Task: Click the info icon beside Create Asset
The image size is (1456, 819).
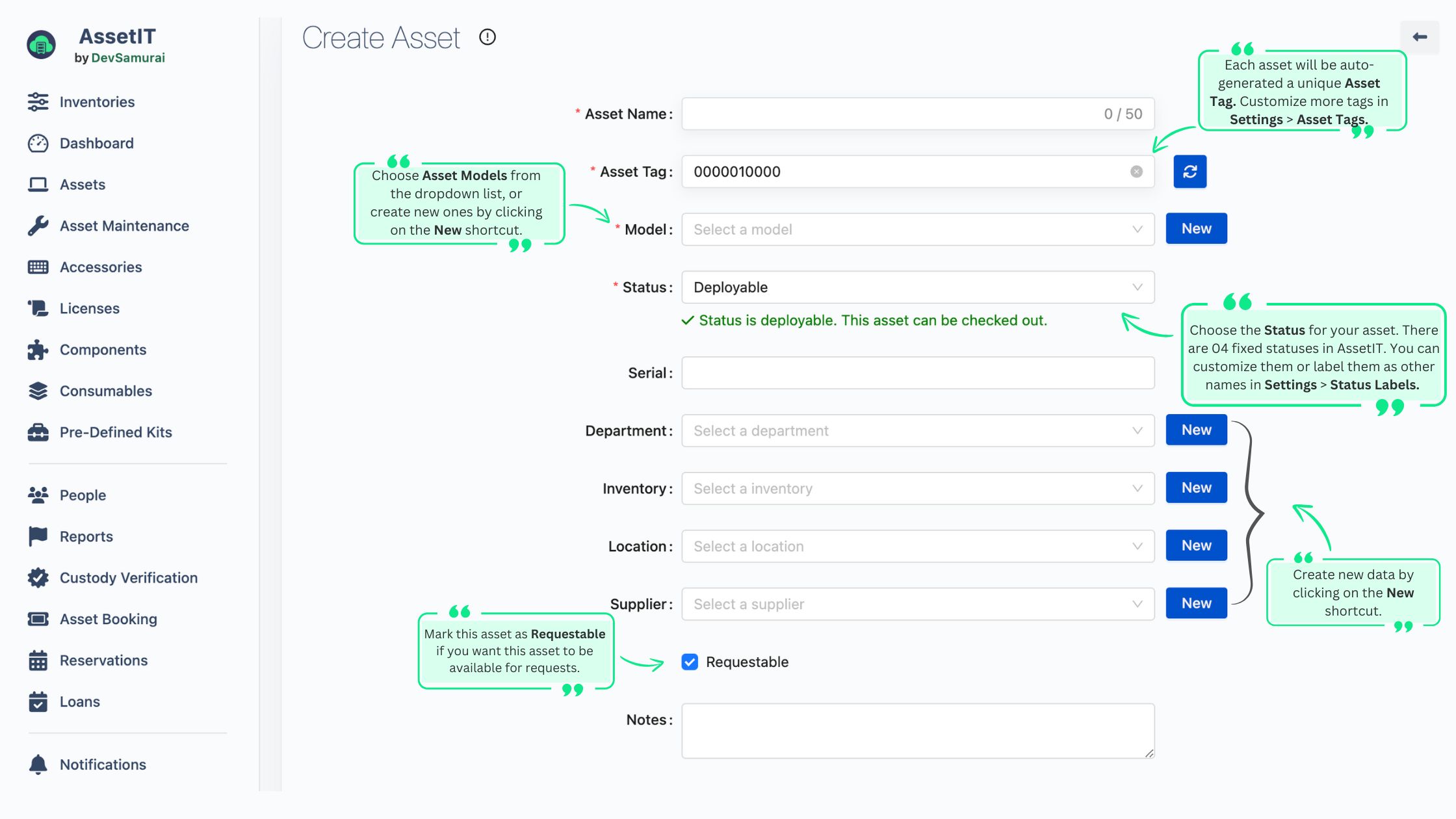Action: (487, 37)
